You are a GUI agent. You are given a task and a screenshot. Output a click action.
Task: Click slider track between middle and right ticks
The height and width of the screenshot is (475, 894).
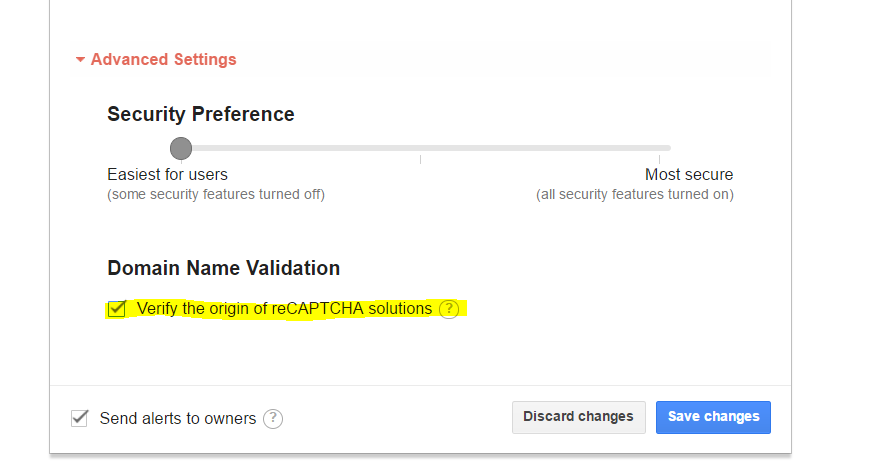click(x=540, y=149)
